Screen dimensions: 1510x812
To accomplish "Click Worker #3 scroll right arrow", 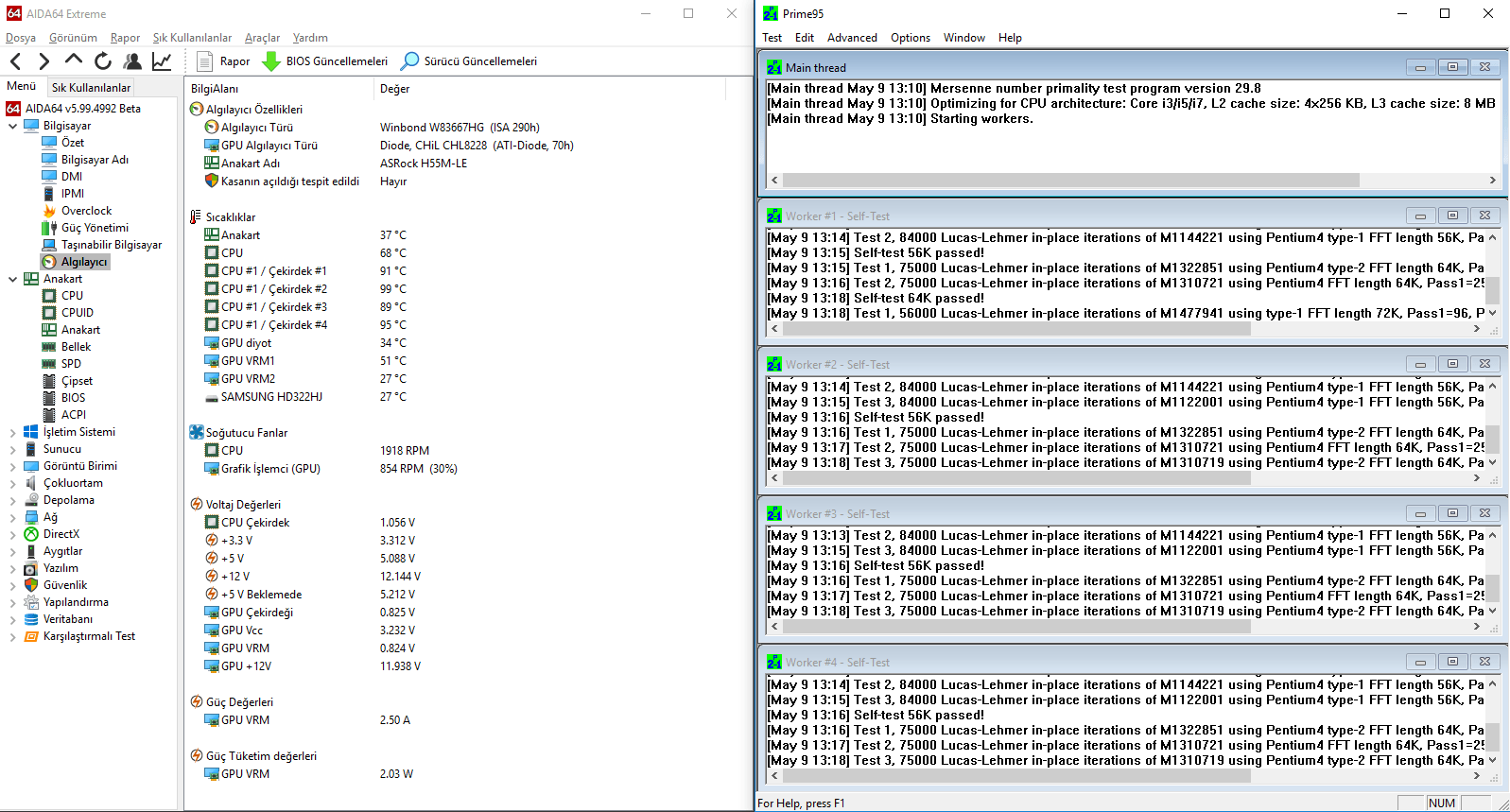I will 1476,627.
